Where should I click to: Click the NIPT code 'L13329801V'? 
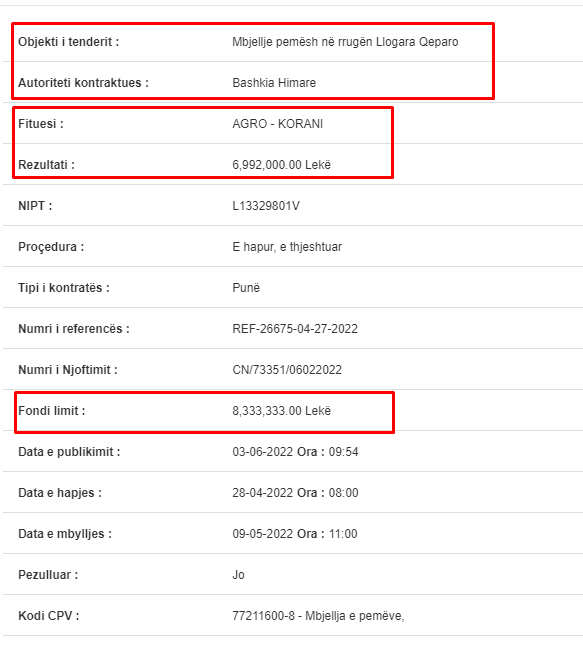266,206
